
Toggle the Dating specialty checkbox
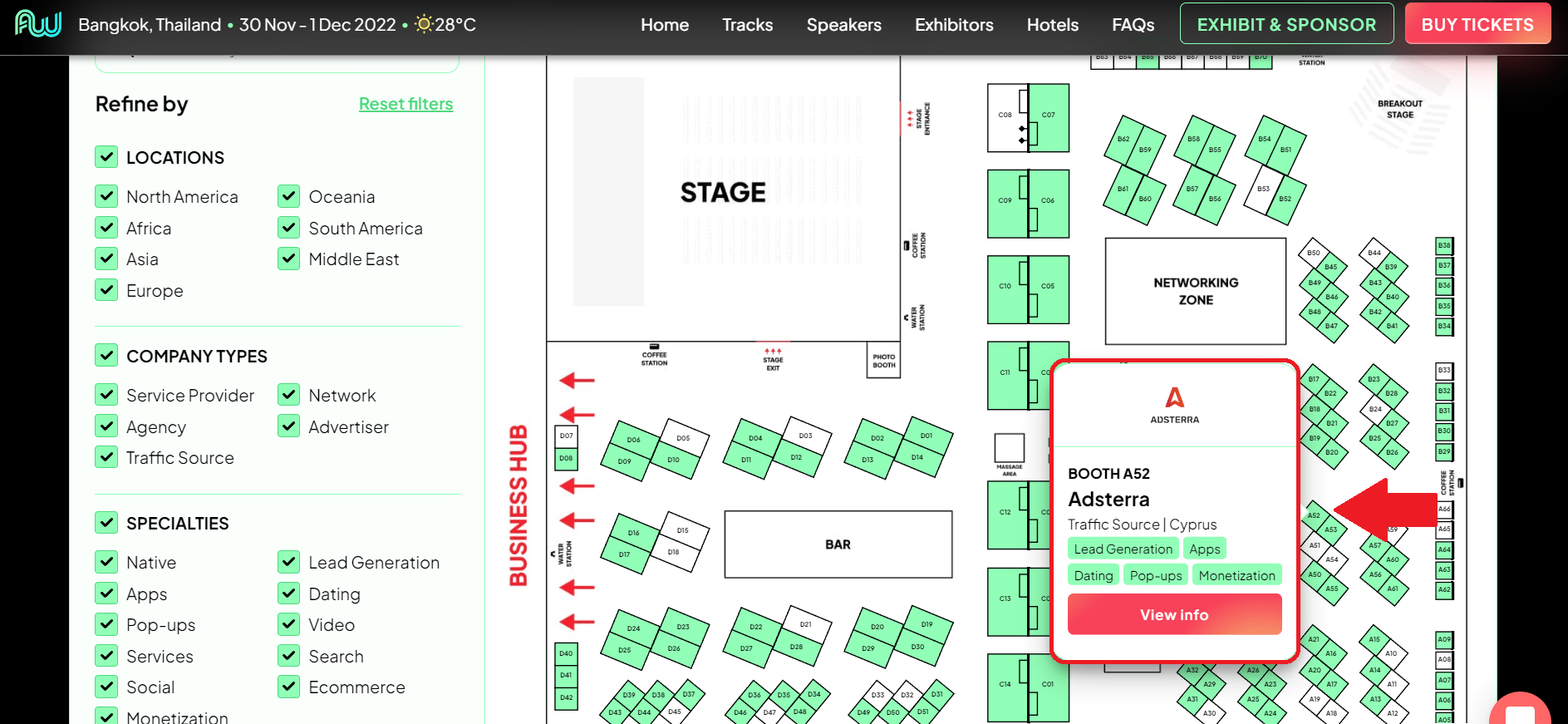(288, 593)
